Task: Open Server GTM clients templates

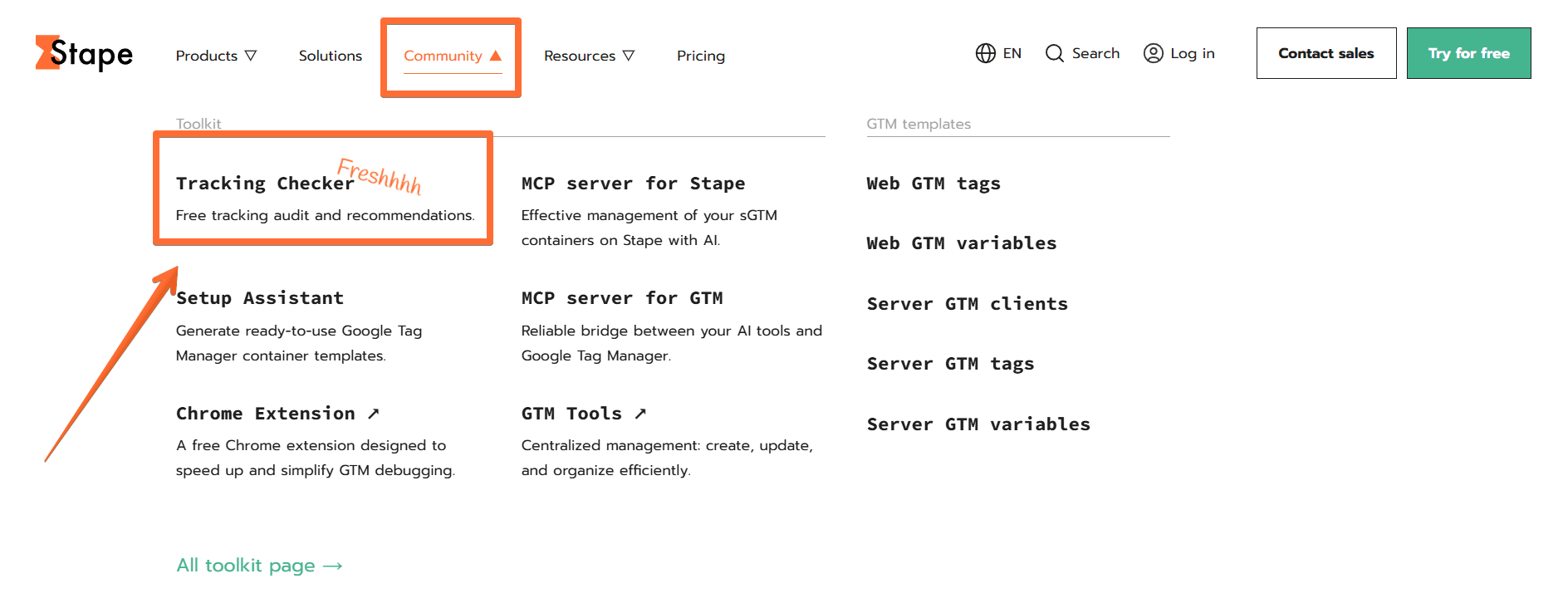Action: [968, 304]
